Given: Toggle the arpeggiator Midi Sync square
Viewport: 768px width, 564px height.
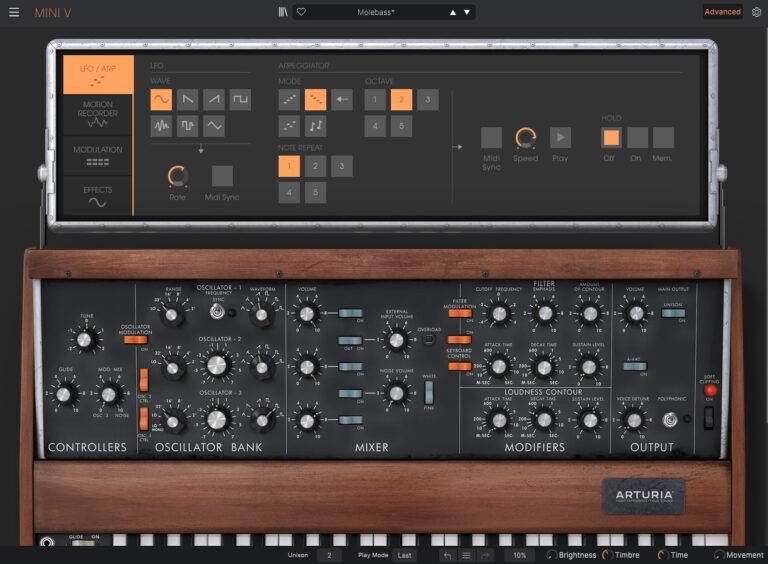Looking at the screenshot, I should [x=491, y=138].
